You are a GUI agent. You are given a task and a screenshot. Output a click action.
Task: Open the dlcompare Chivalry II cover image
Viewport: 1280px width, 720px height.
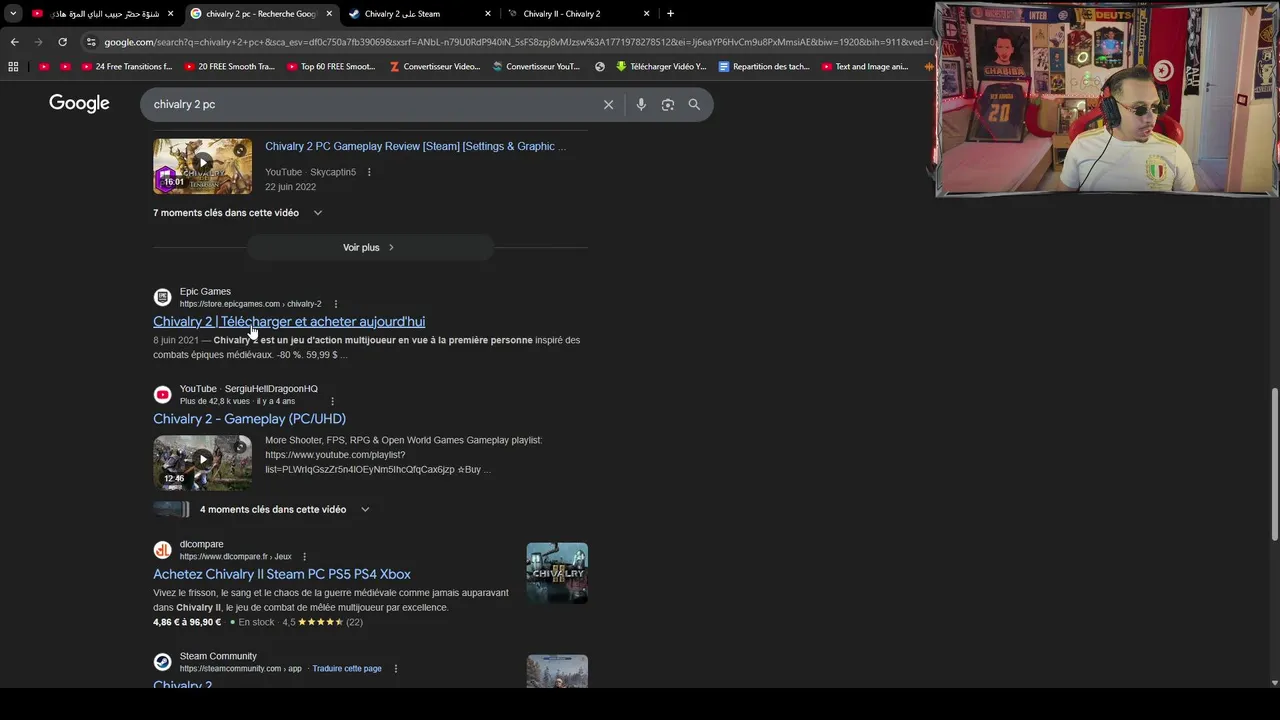point(557,573)
